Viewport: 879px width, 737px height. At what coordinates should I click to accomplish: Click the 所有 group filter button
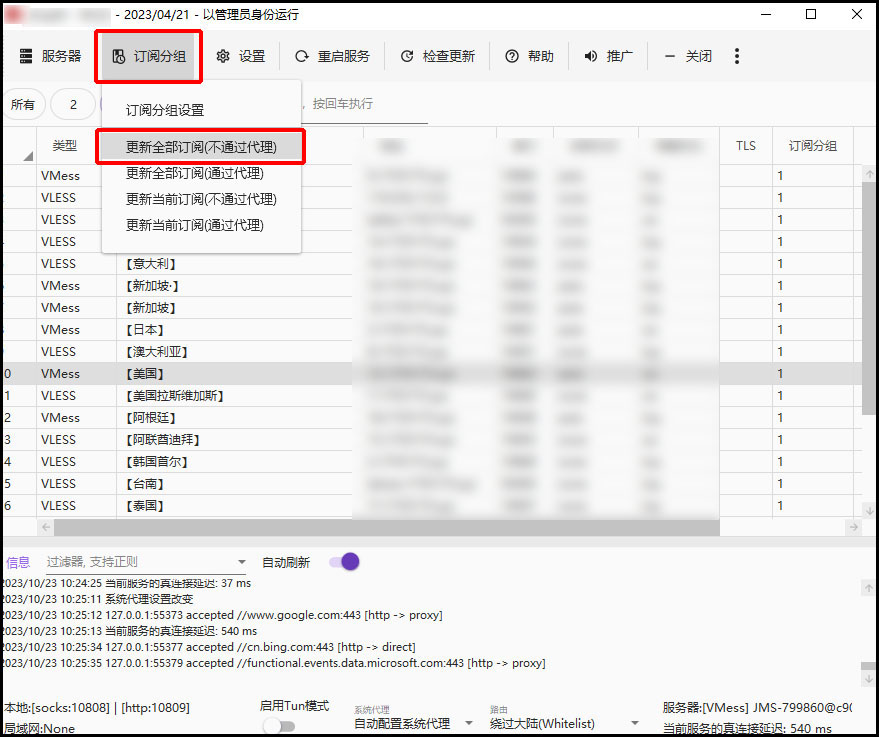pos(22,104)
